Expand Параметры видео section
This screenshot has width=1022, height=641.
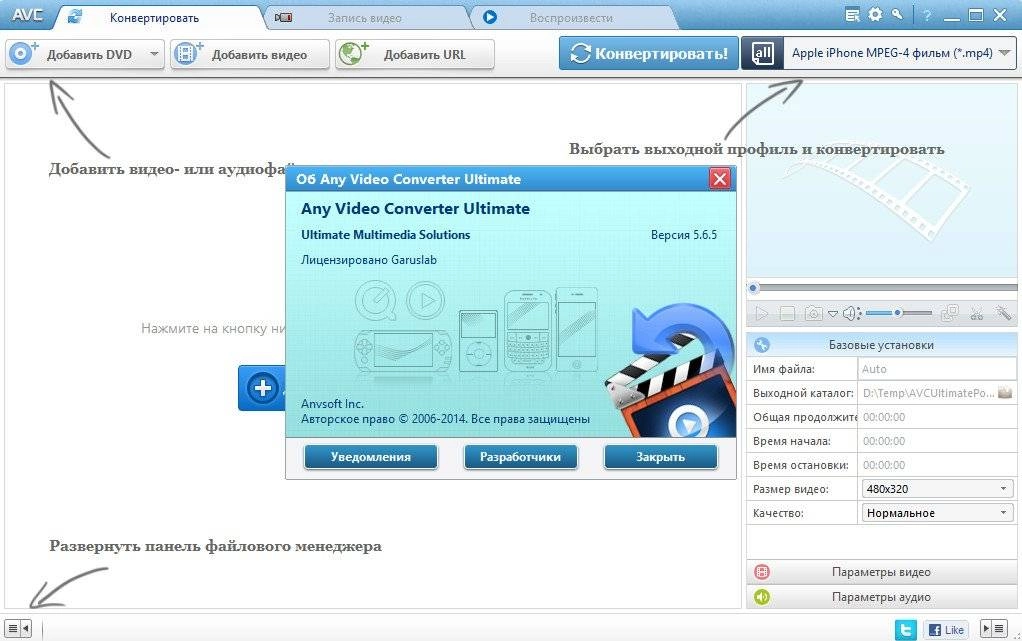(881, 572)
